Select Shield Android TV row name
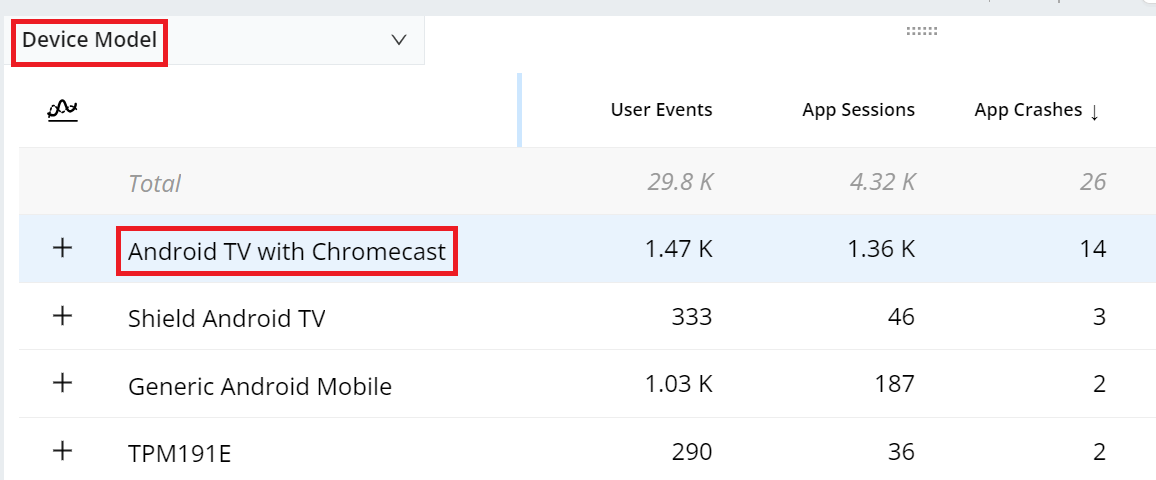This screenshot has height=480, width=1156. tap(226, 319)
